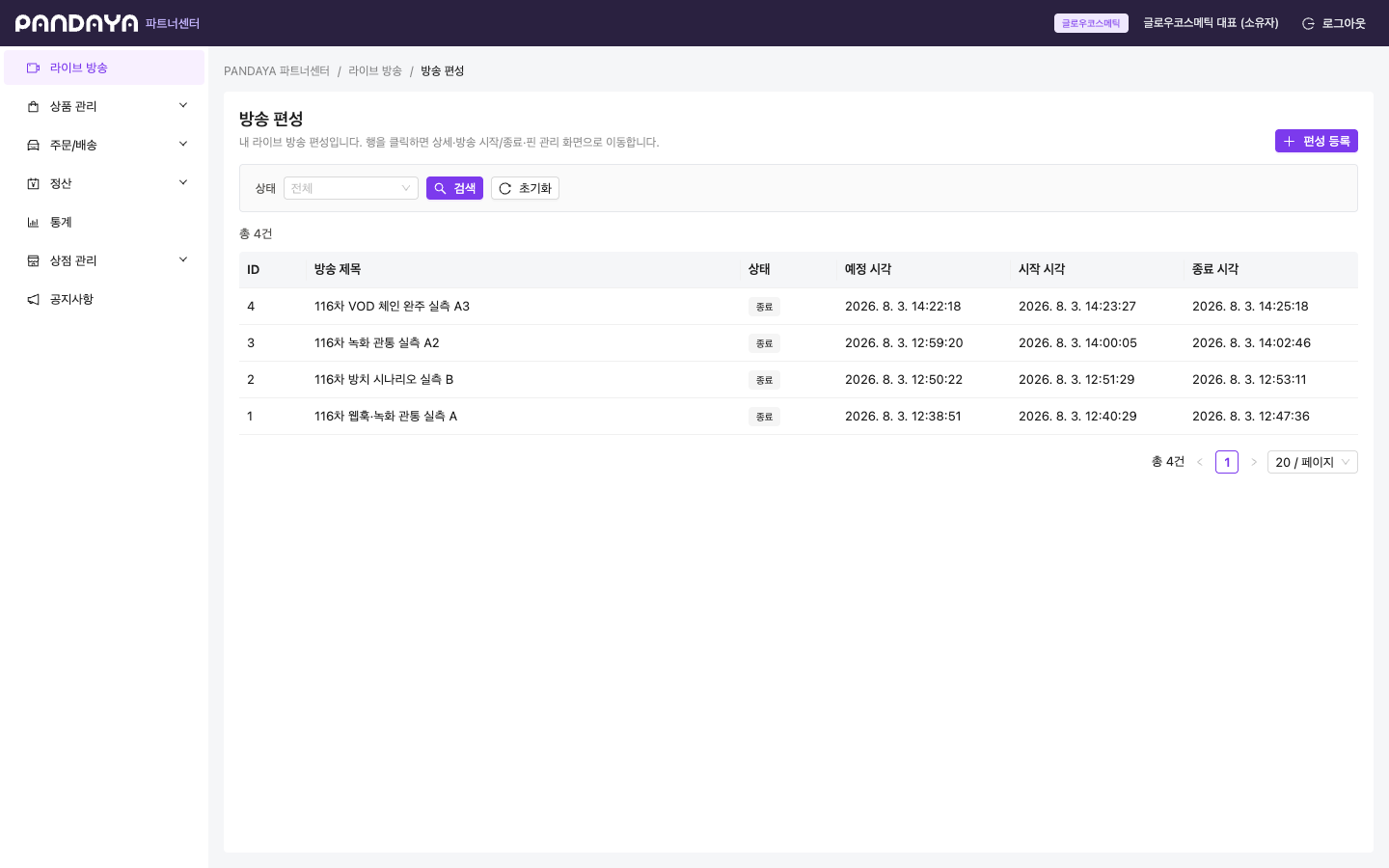This screenshot has height=868, width=1389.
Task: Click the ID column header
Action: pyautogui.click(x=273, y=270)
